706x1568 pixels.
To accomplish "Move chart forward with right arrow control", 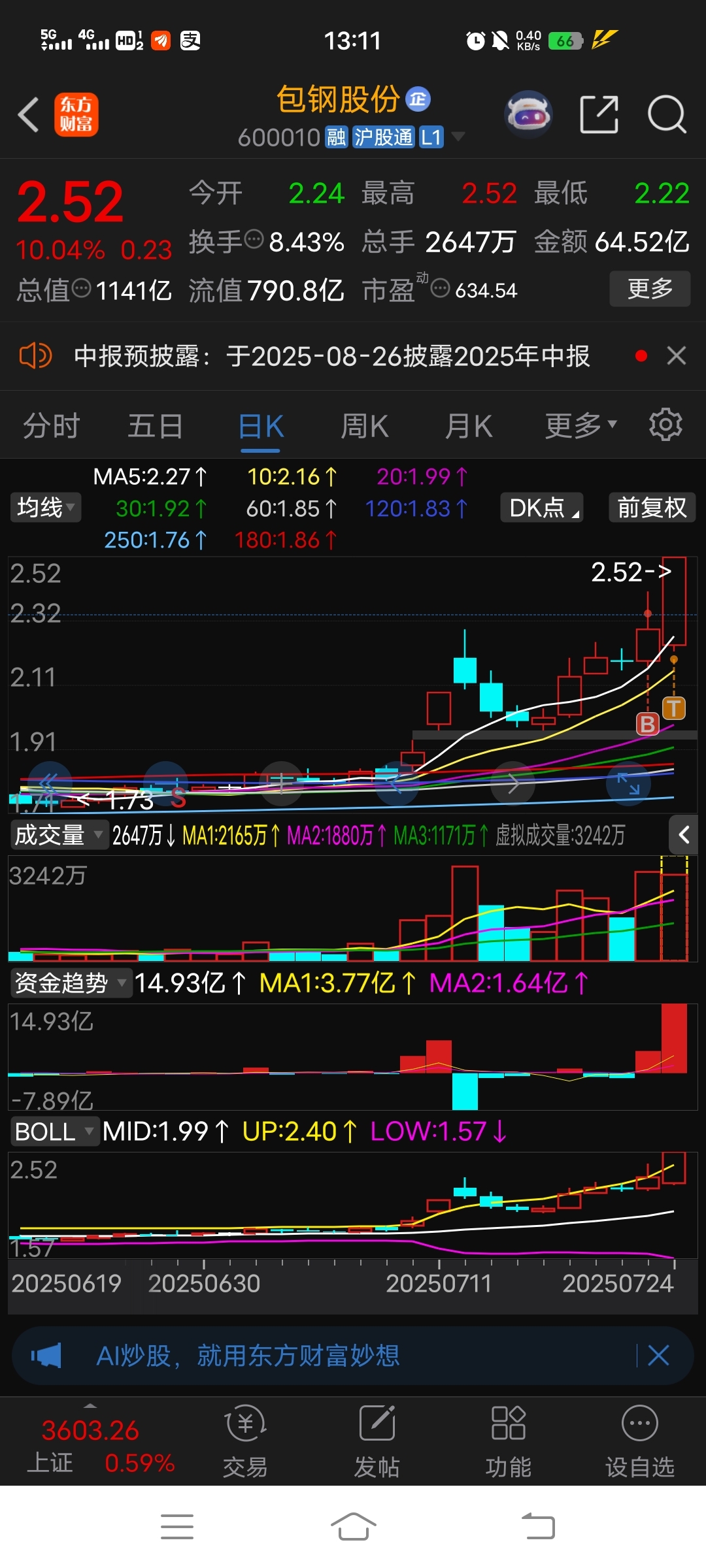I will (513, 783).
